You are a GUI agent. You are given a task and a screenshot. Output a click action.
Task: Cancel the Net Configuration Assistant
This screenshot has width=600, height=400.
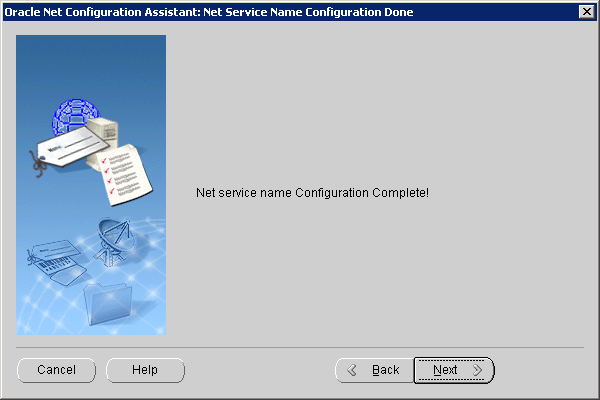(x=56, y=370)
